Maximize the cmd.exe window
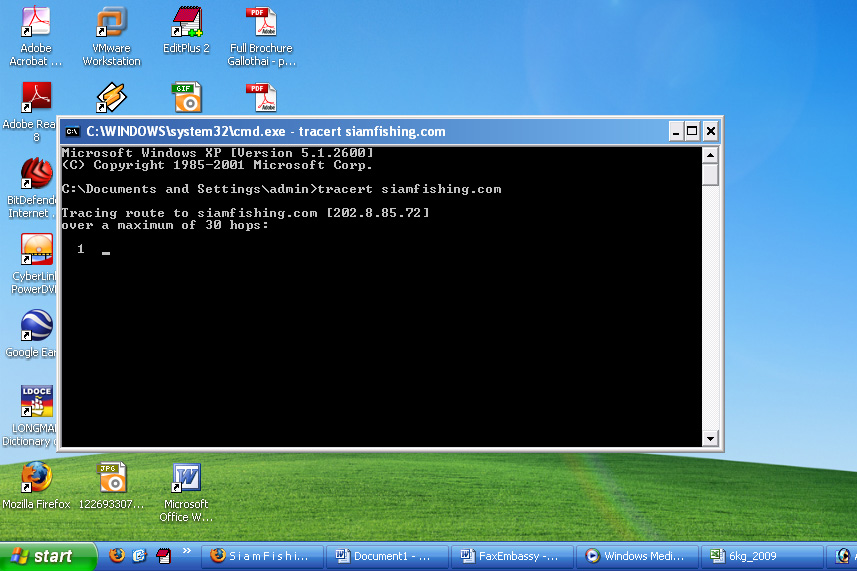 [692, 131]
